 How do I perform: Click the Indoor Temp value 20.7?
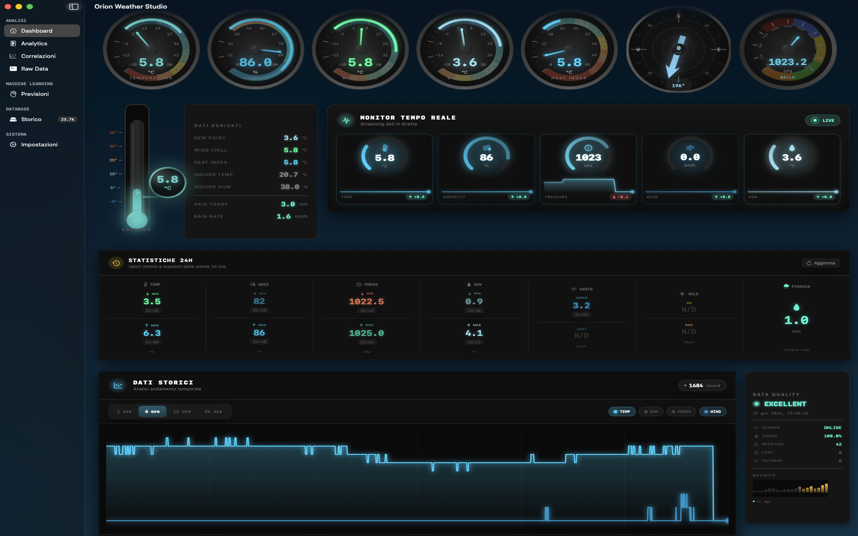[288, 174]
